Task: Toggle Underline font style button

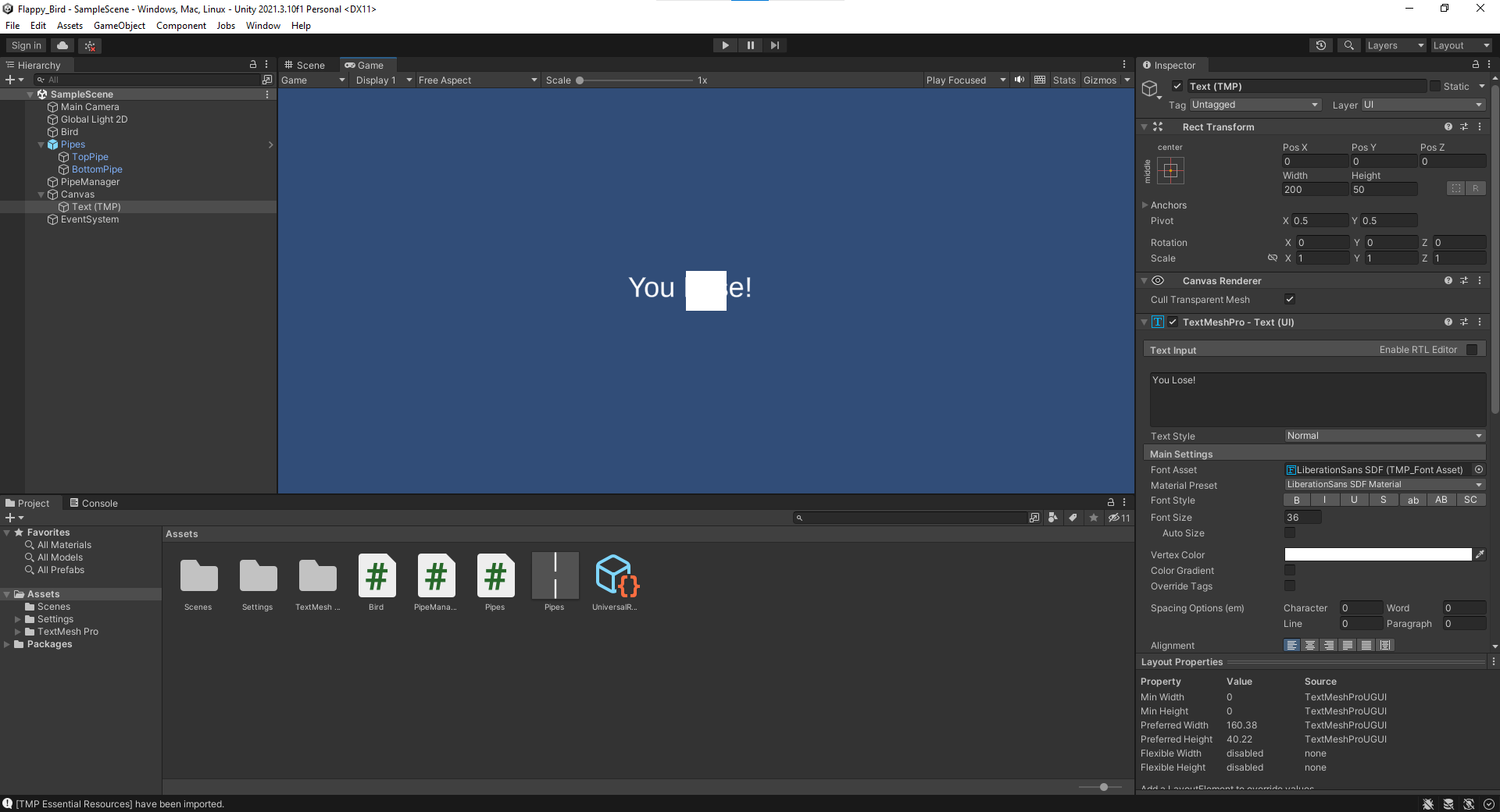Action: 1354,500
